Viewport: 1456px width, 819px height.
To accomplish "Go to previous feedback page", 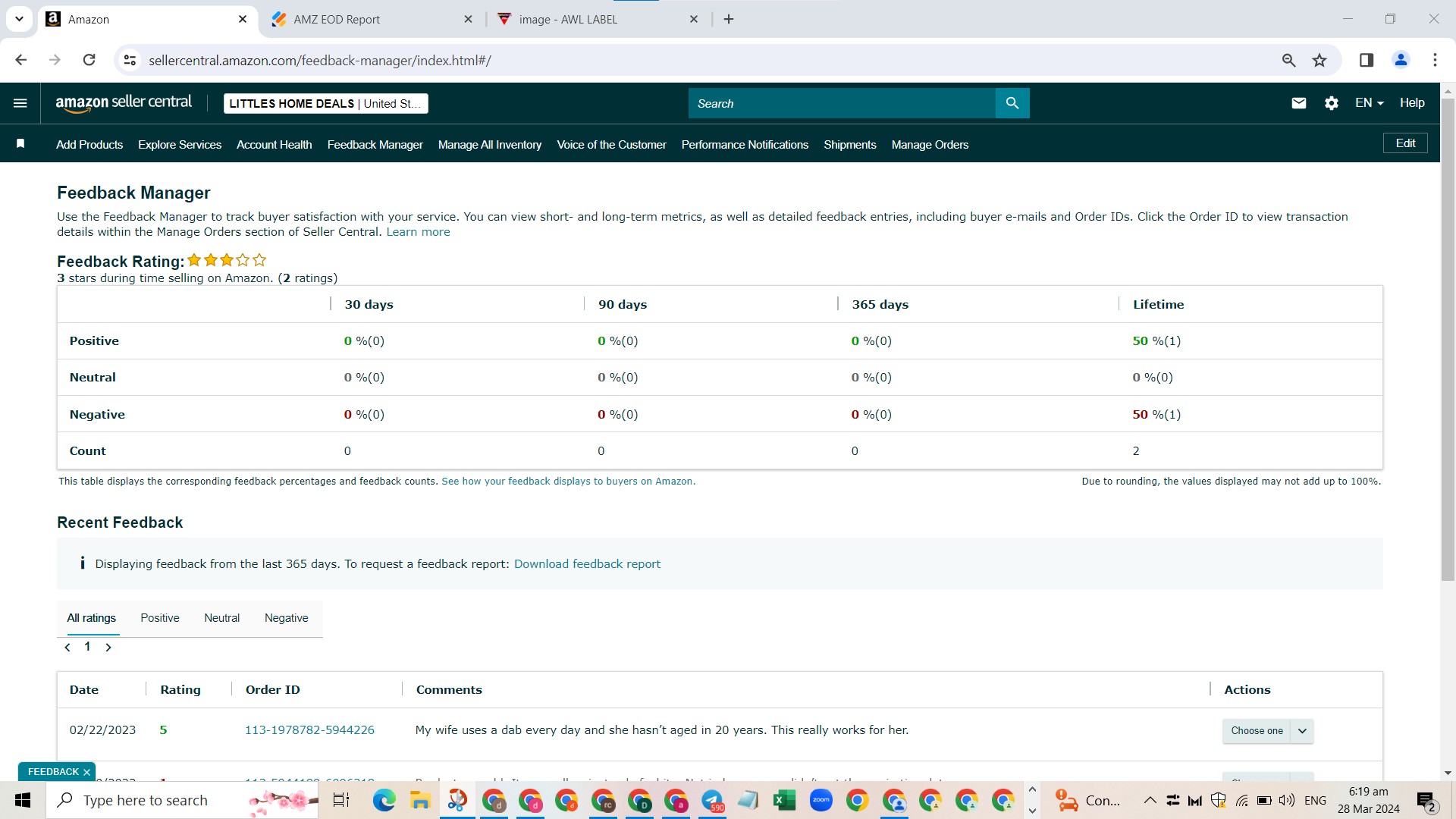I will [67, 648].
